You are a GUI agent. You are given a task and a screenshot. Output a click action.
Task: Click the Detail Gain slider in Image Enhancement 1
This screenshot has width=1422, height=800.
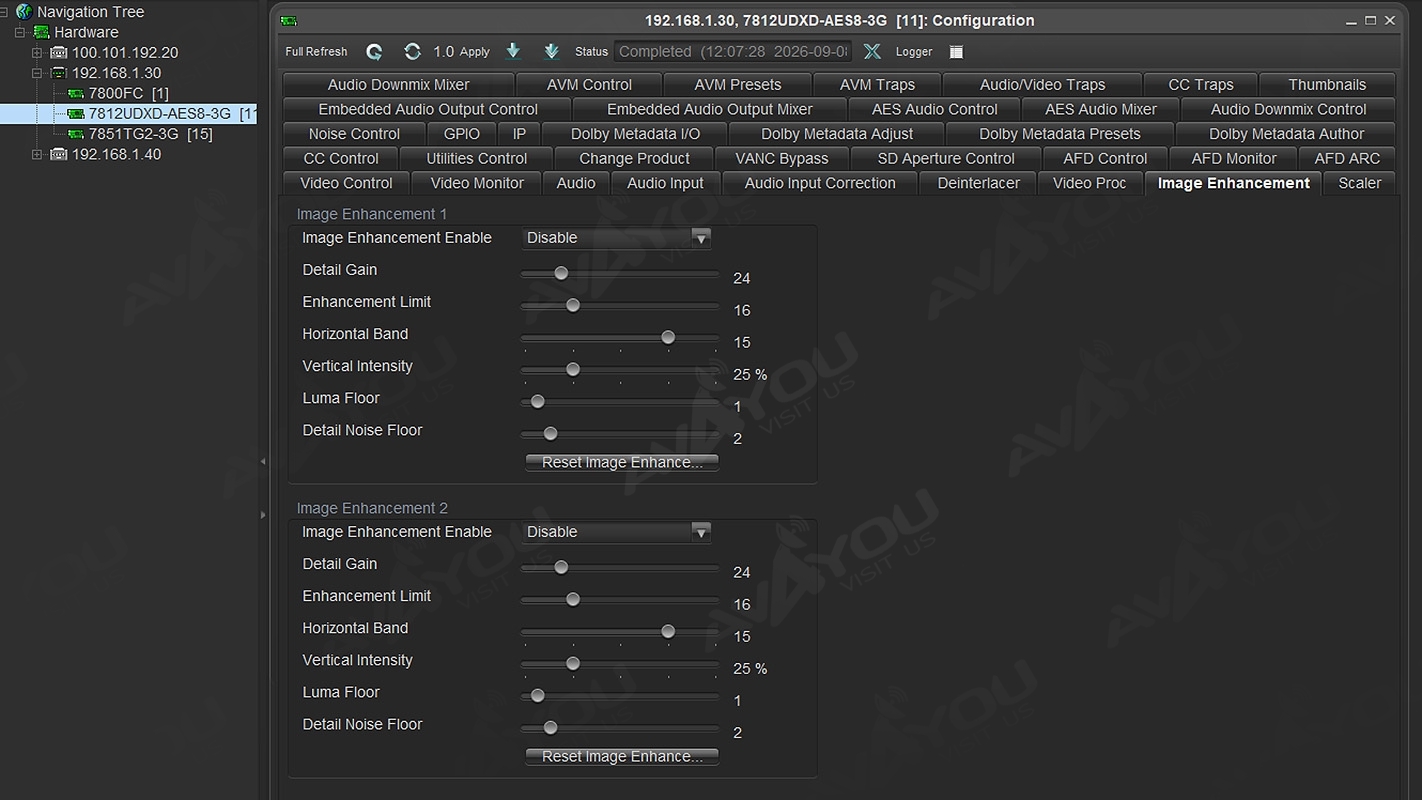pyautogui.click(x=620, y=273)
